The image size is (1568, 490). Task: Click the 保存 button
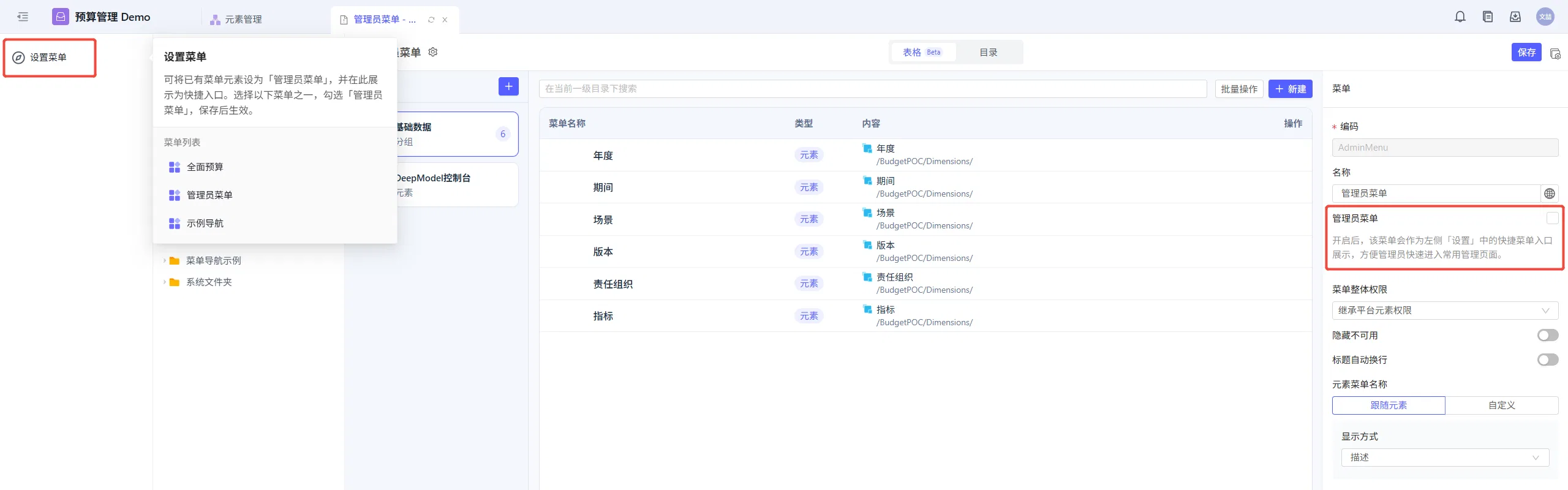pyautogui.click(x=1526, y=53)
